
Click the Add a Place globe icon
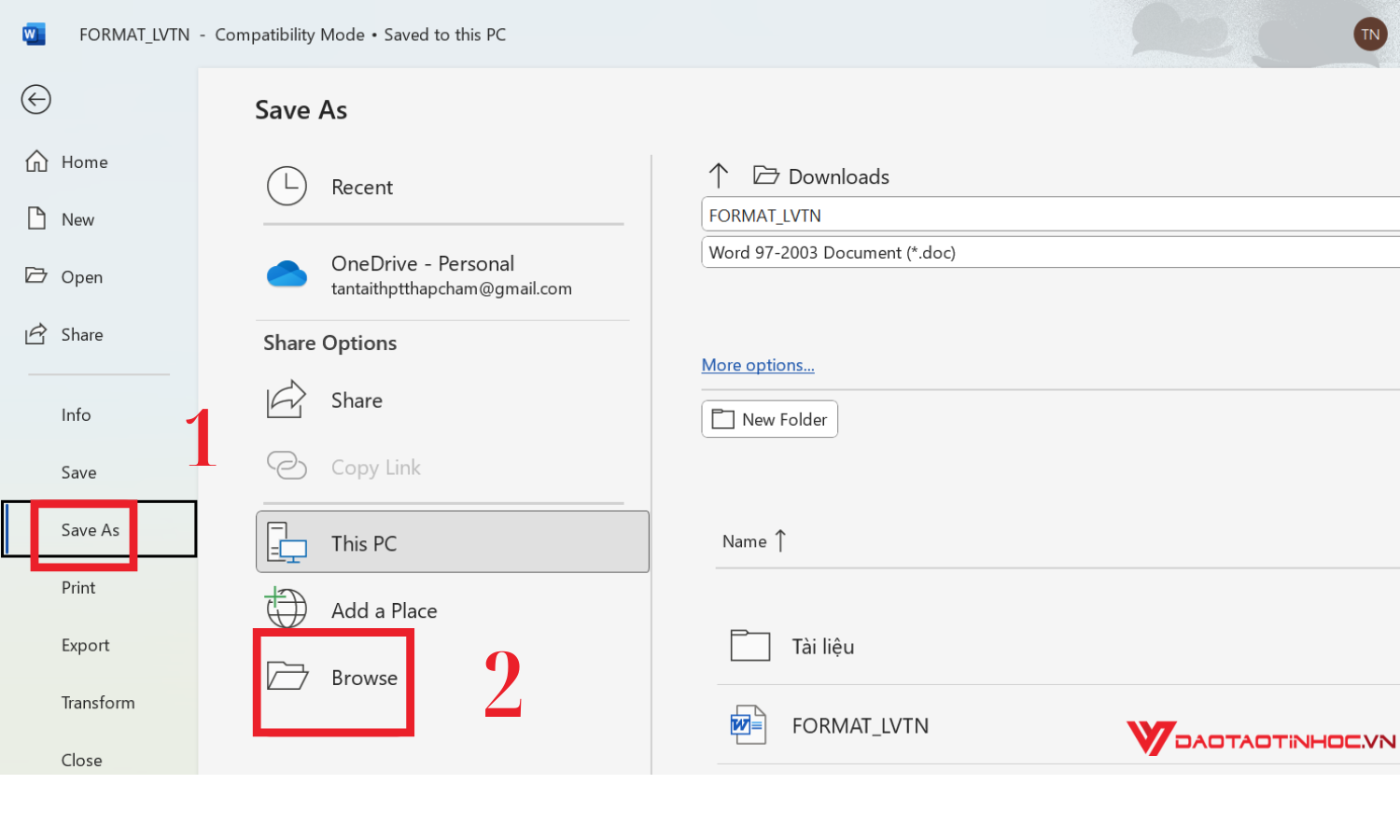point(286,608)
